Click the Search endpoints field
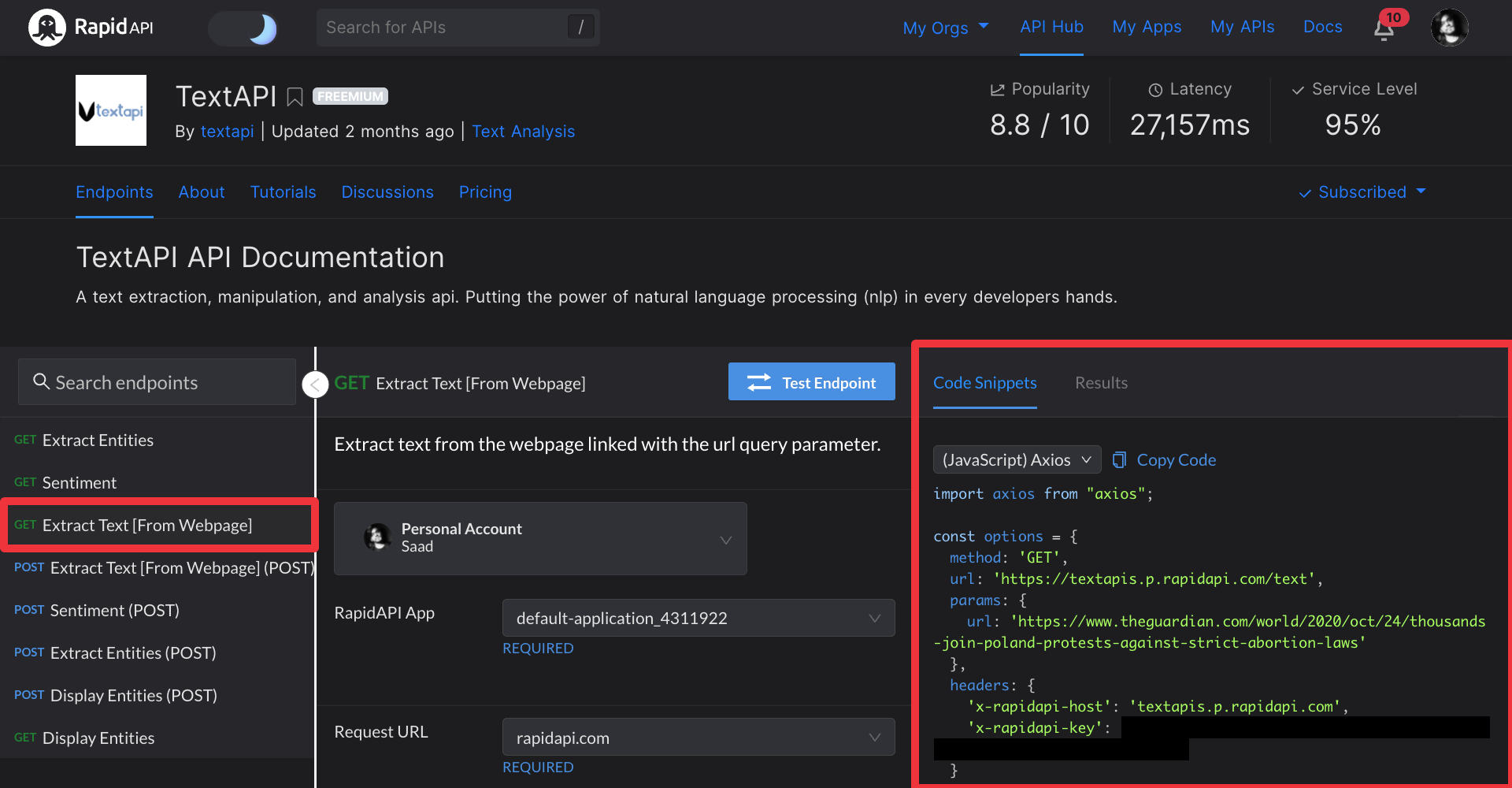The image size is (1512, 788). [x=157, y=382]
